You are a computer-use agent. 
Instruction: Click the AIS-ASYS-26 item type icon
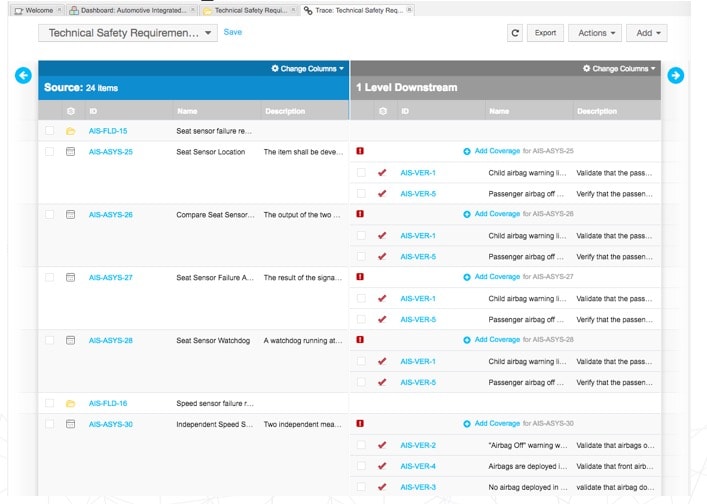[70, 215]
